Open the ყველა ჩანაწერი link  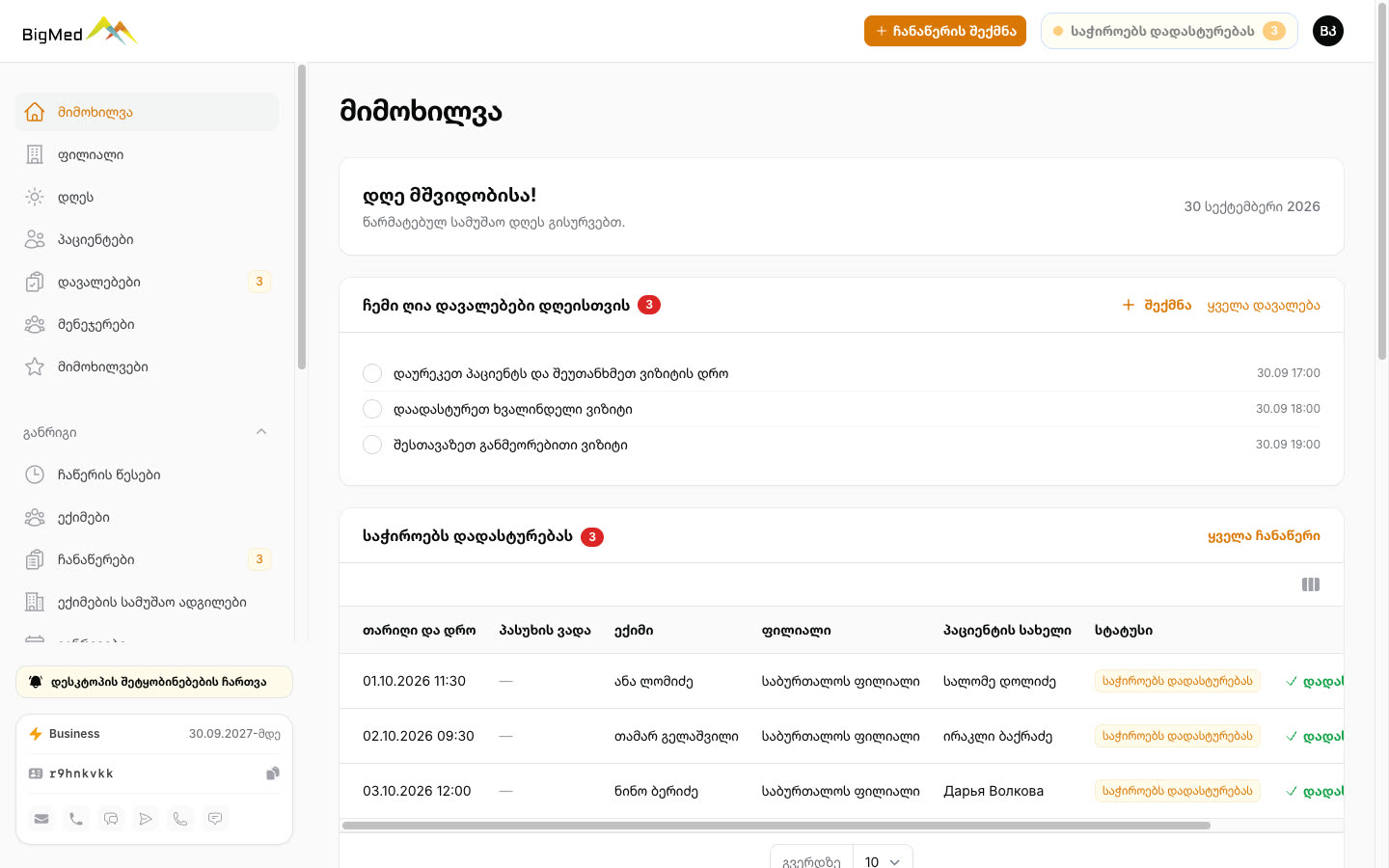click(1264, 536)
